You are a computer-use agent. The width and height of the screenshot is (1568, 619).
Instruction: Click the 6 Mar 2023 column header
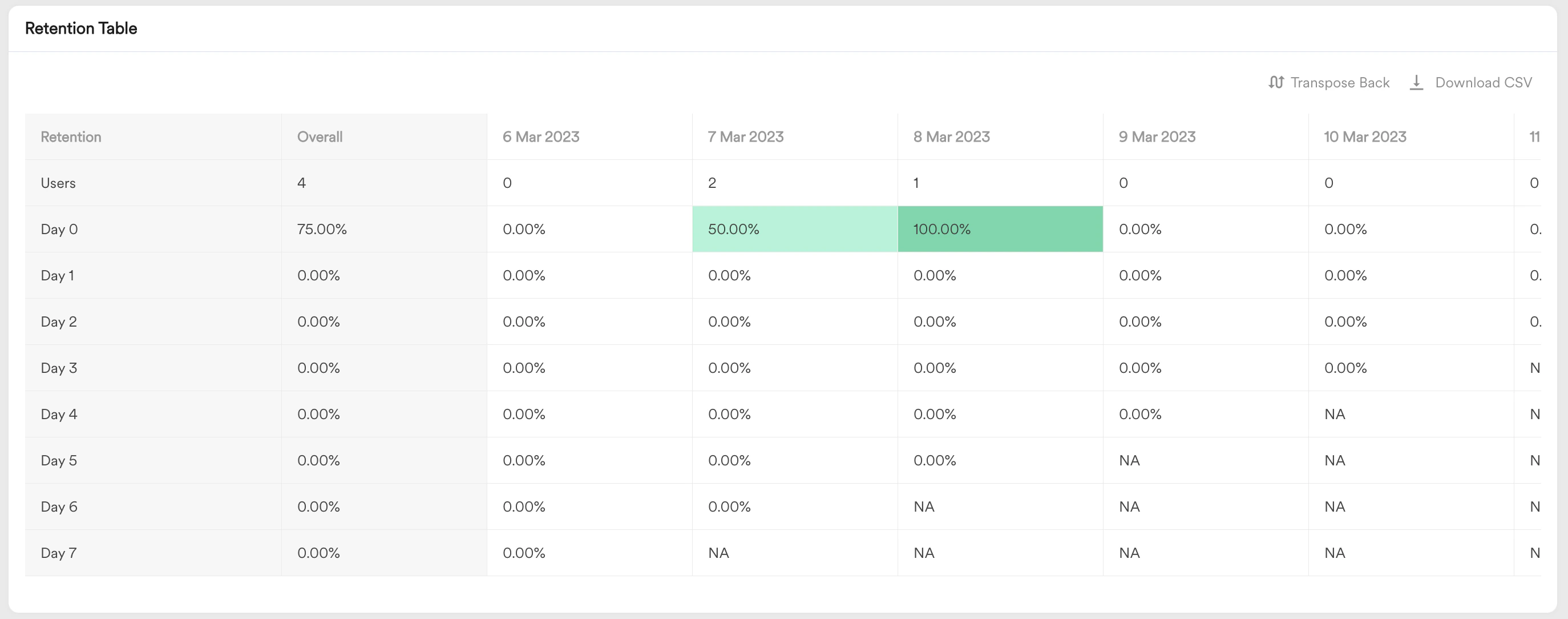(540, 136)
